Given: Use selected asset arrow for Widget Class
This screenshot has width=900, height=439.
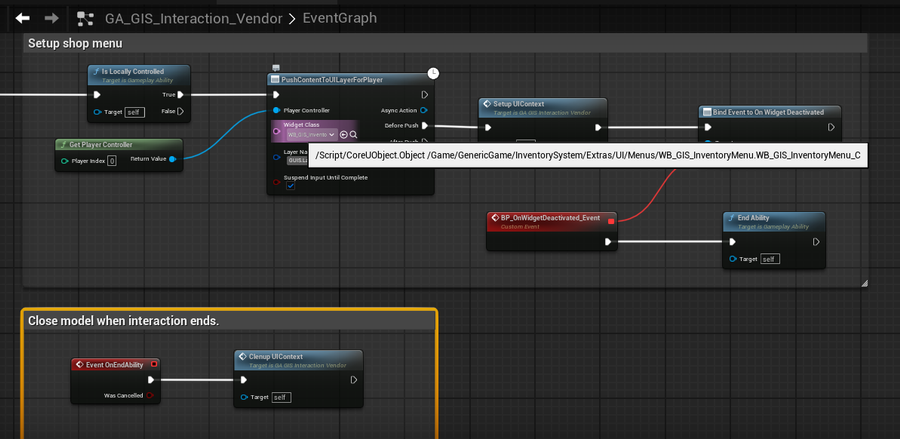Looking at the screenshot, I should 344,134.
